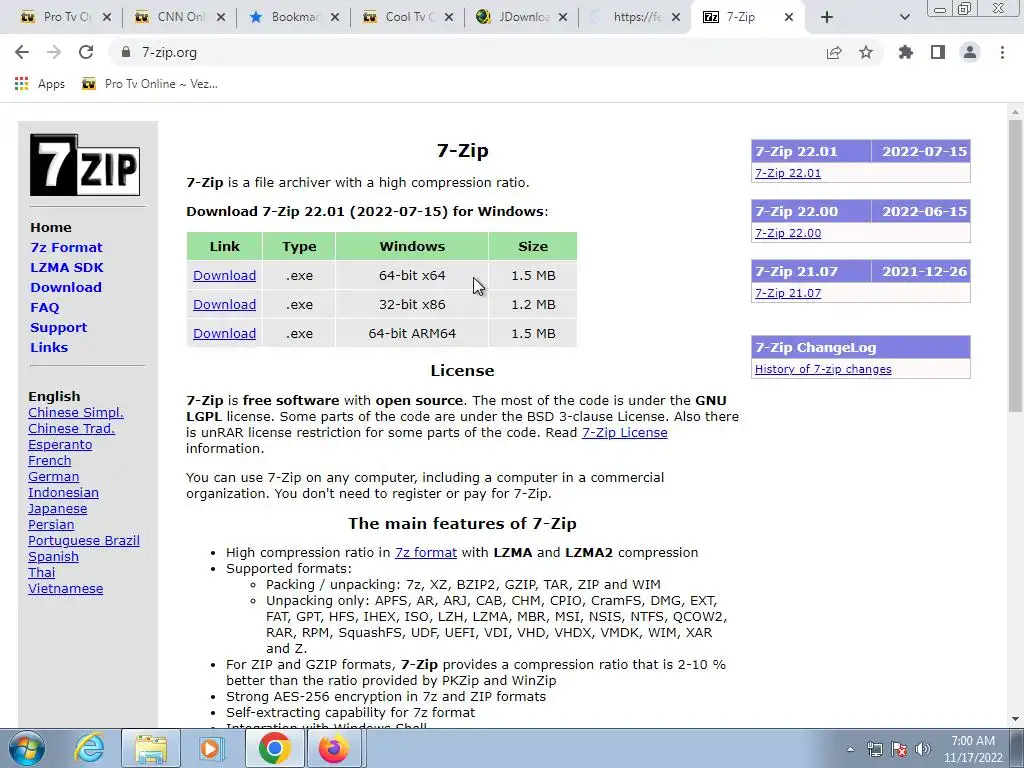
Task: Open the 7-Zip 22.00 news link
Action: [x=788, y=233]
